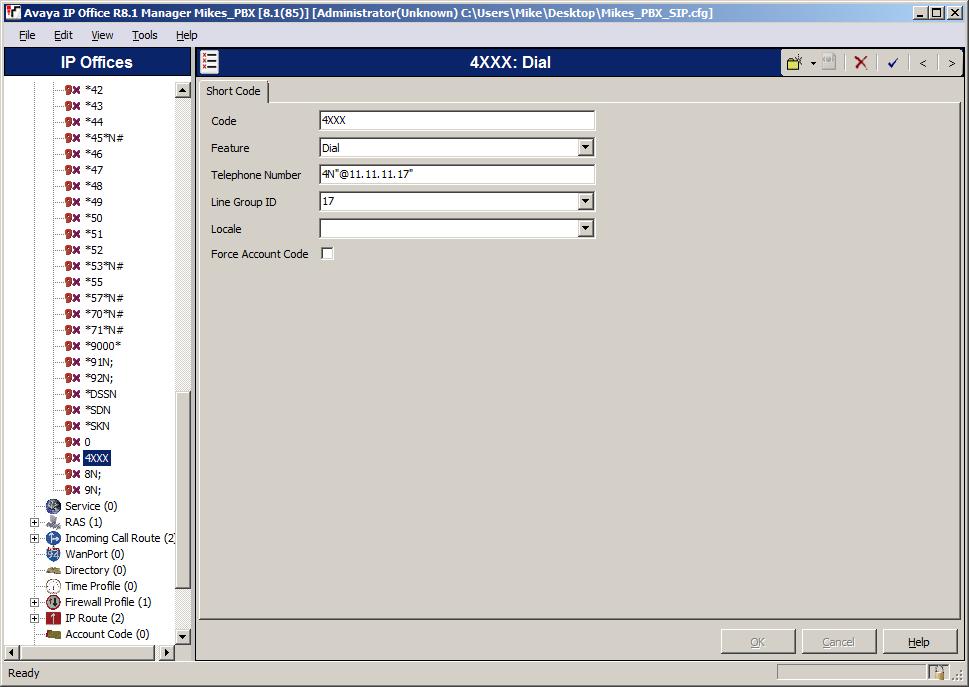969x687 pixels.
Task: Go to next record arrow
Action: point(952,63)
